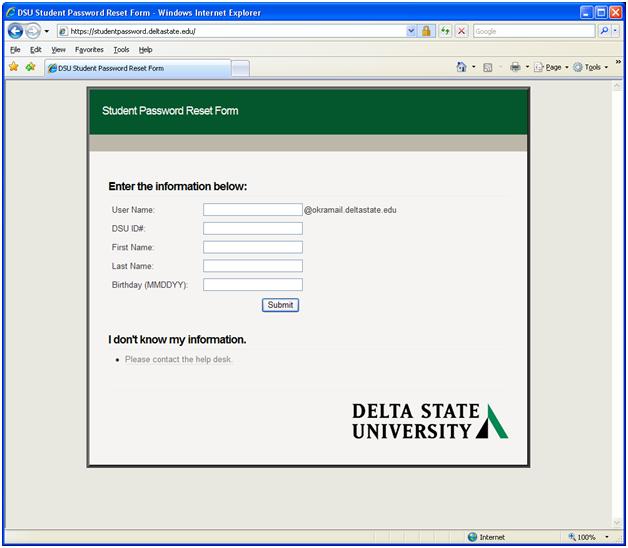Stop loading with the red X icon
This screenshot has width=628, height=548.
coord(461,31)
